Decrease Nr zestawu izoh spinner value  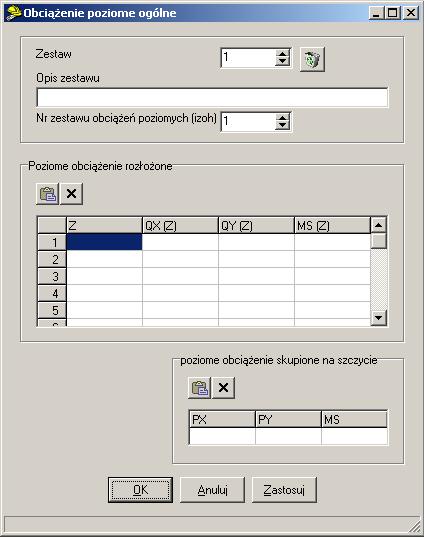[282, 125]
